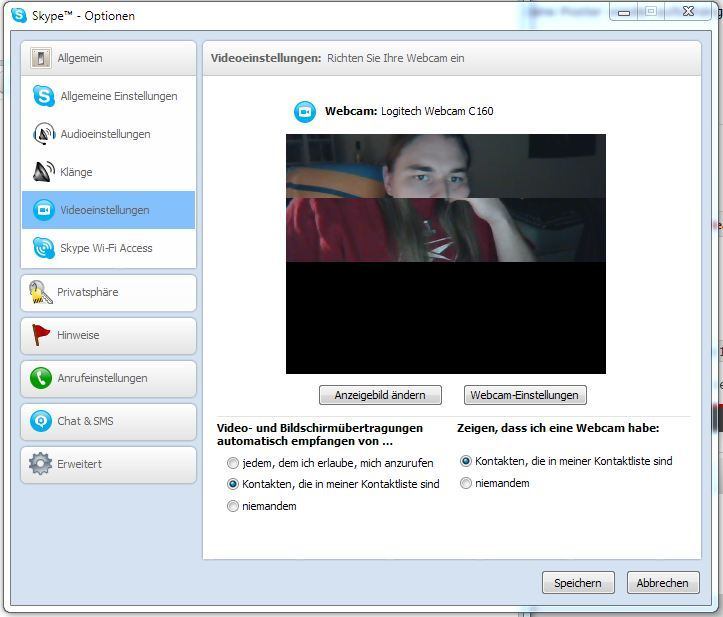Click the red flag Hinweise icon
The image size is (723, 617).
click(x=41, y=335)
